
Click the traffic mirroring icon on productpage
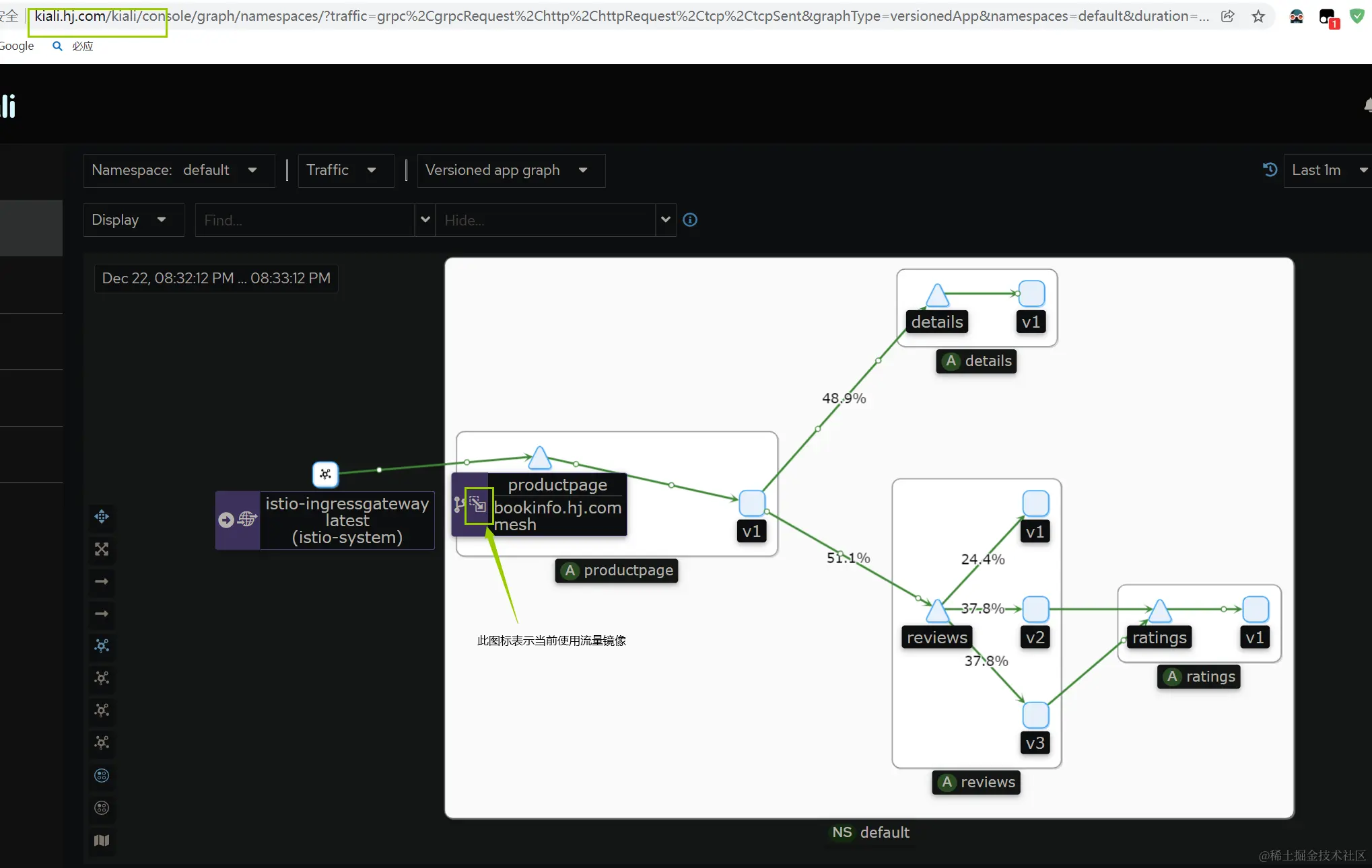[x=478, y=505]
